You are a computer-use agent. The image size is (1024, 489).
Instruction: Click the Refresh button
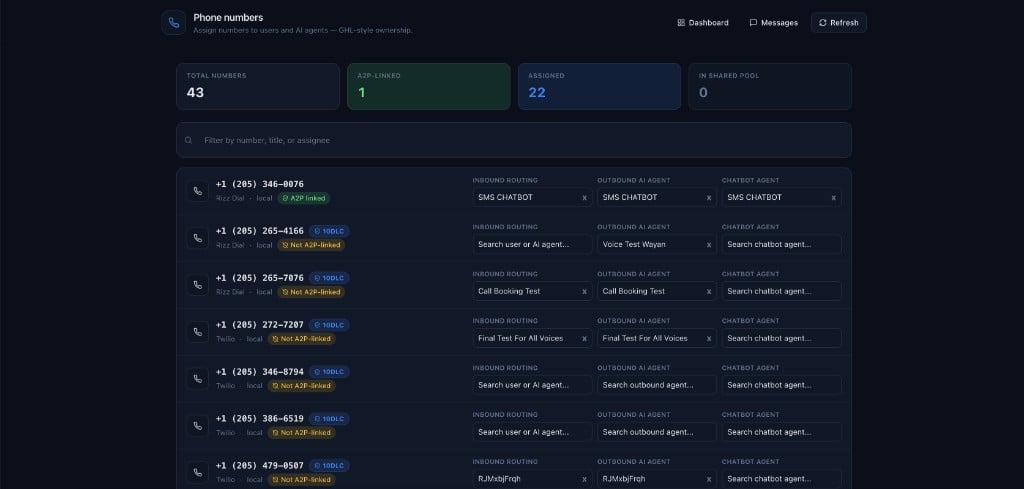[x=839, y=23]
